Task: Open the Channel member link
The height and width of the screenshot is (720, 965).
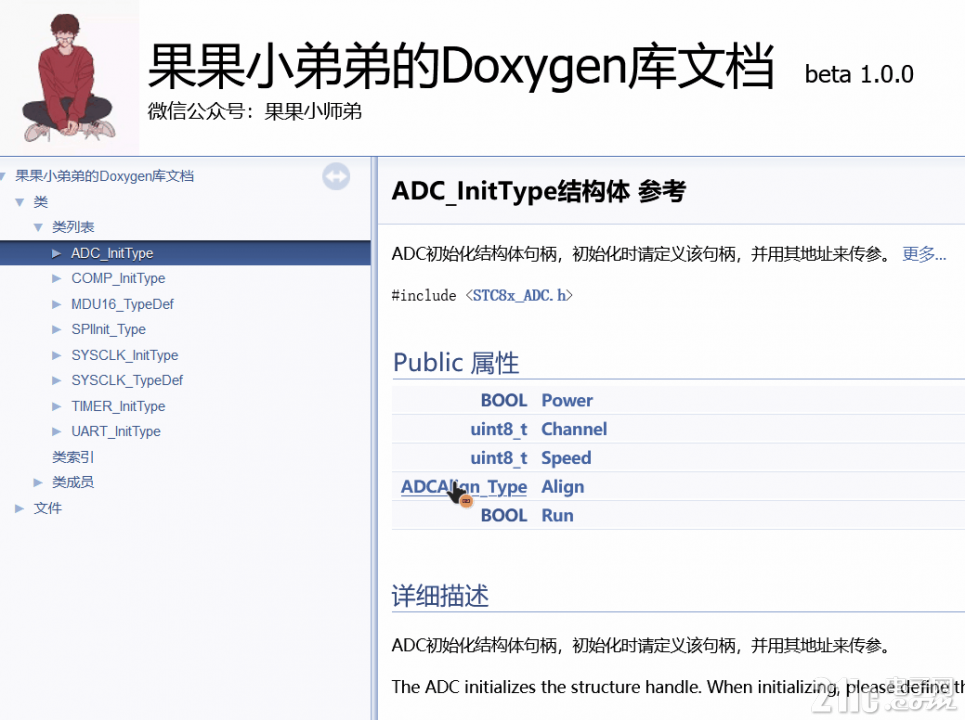Action: [x=574, y=429]
